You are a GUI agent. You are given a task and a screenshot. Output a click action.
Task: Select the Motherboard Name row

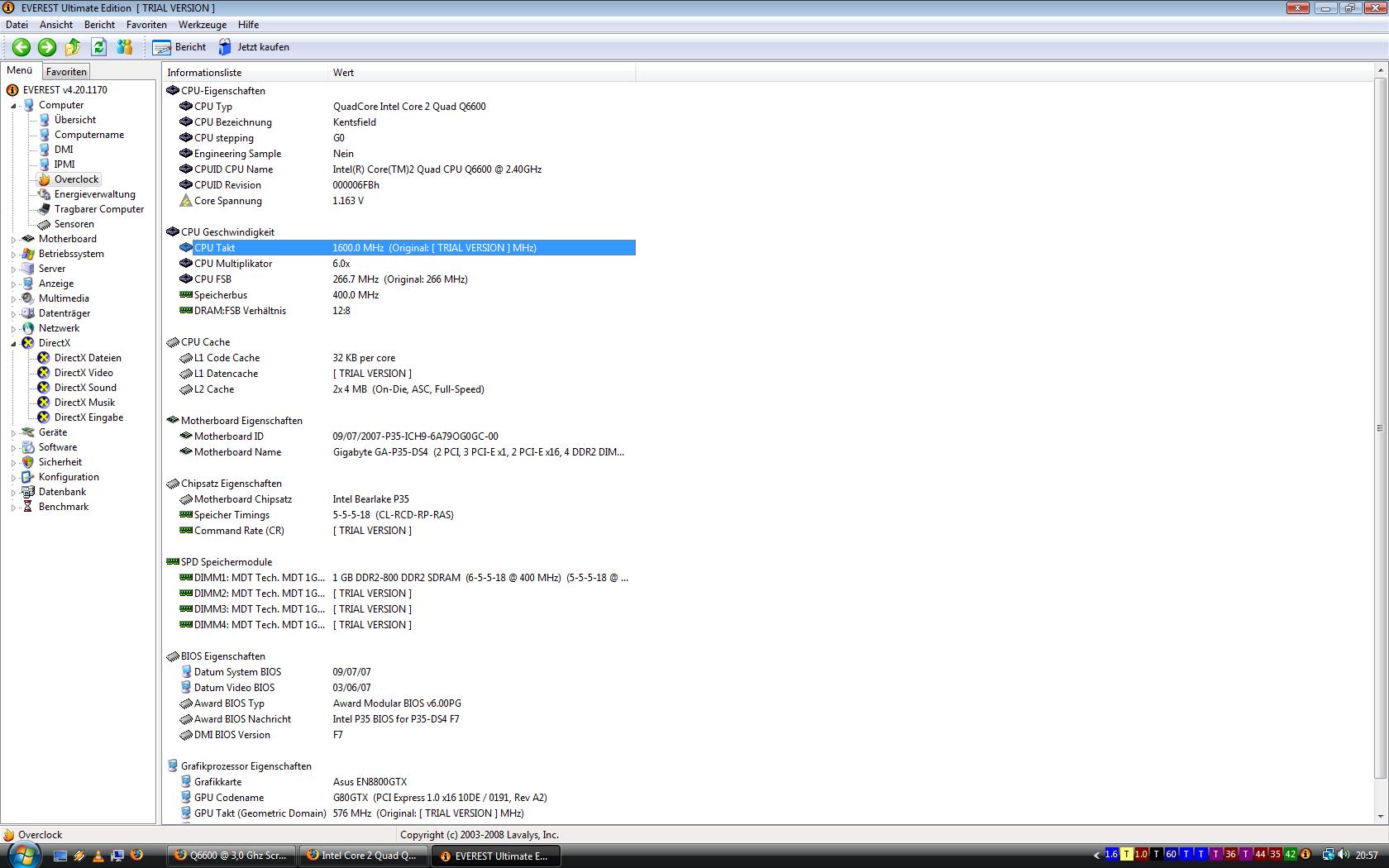click(x=407, y=452)
